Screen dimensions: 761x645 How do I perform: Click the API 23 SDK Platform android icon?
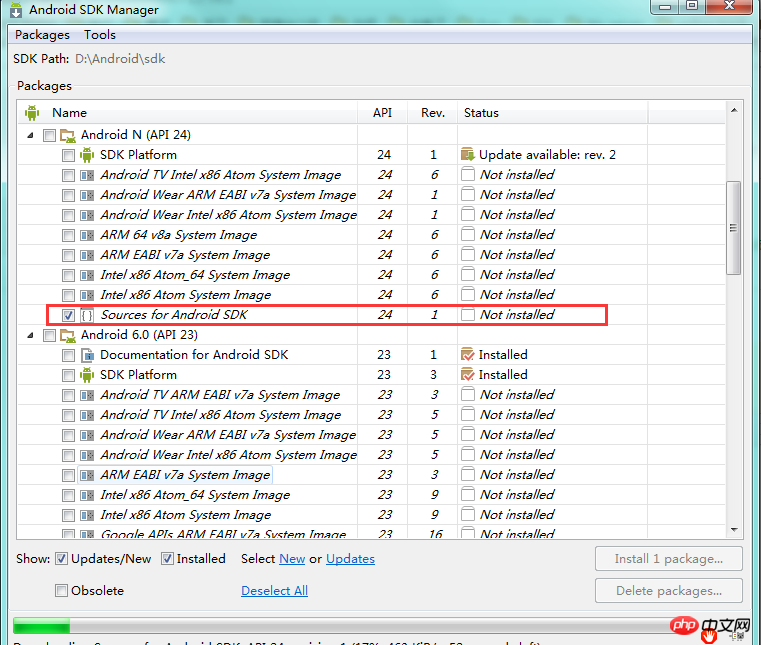click(x=87, y=375)
